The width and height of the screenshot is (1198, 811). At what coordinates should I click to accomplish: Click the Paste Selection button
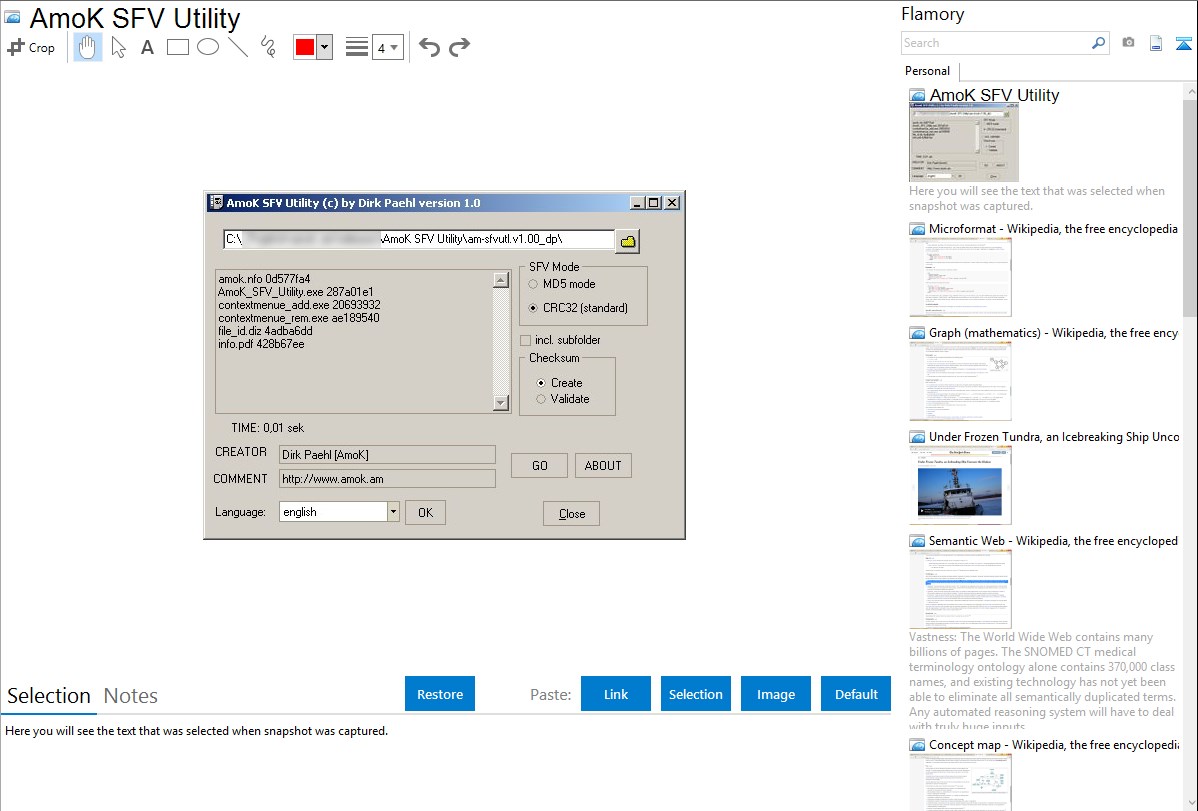pos(696,694)
